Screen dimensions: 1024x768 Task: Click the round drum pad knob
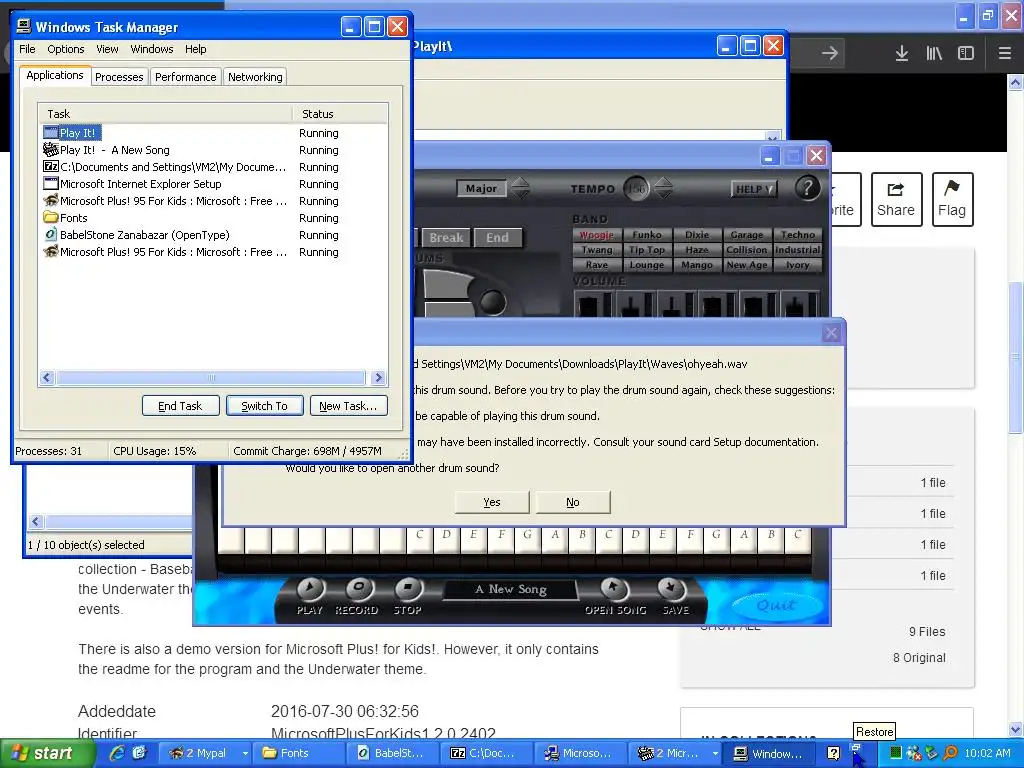[x=493, y=301]
